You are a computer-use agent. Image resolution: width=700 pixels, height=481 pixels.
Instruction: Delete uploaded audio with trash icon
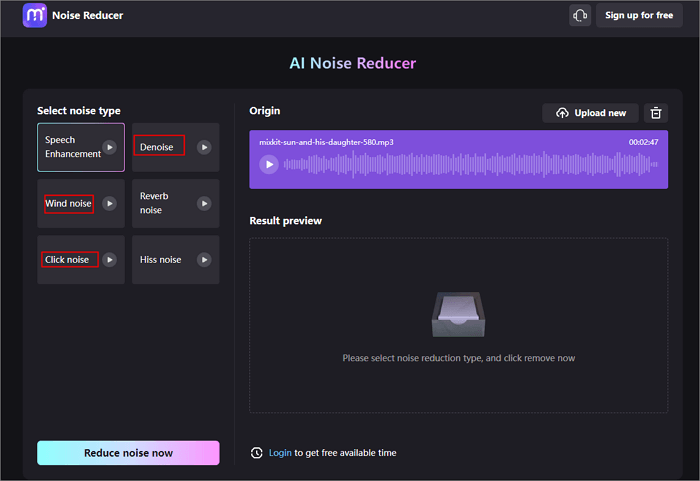(x=656, y=113)
